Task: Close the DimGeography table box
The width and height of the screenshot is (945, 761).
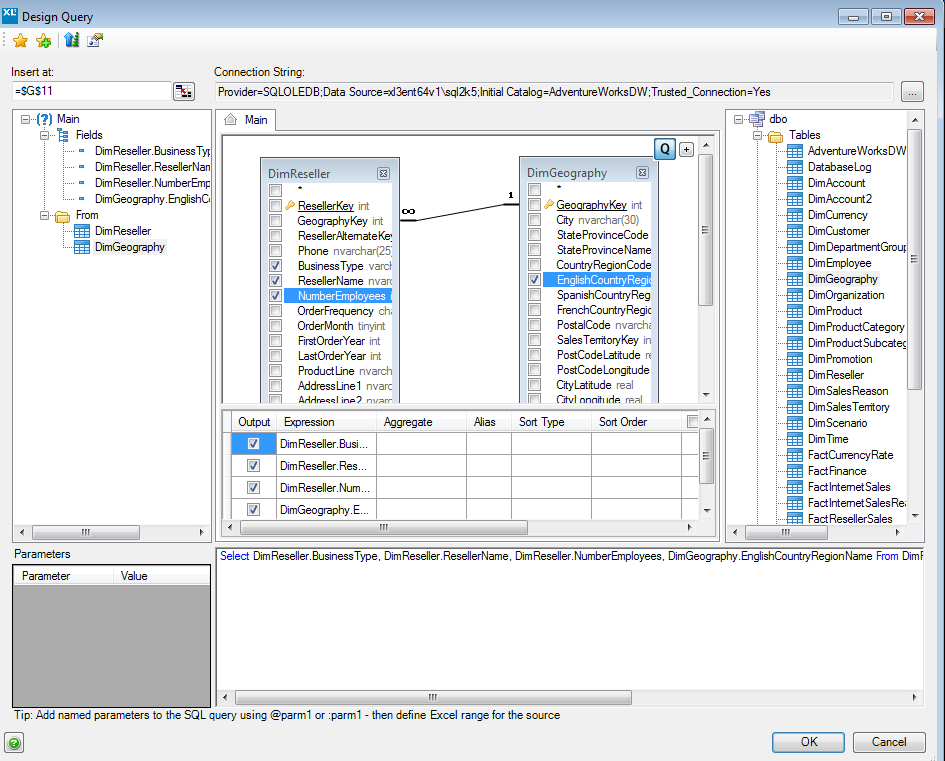Action: point(642,173)
